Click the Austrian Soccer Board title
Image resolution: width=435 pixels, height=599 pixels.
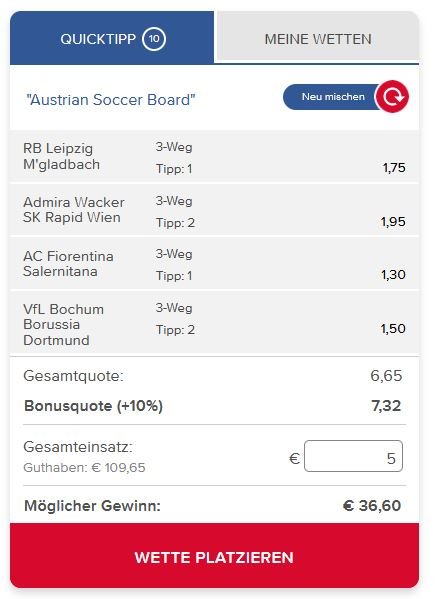point(111,100)
